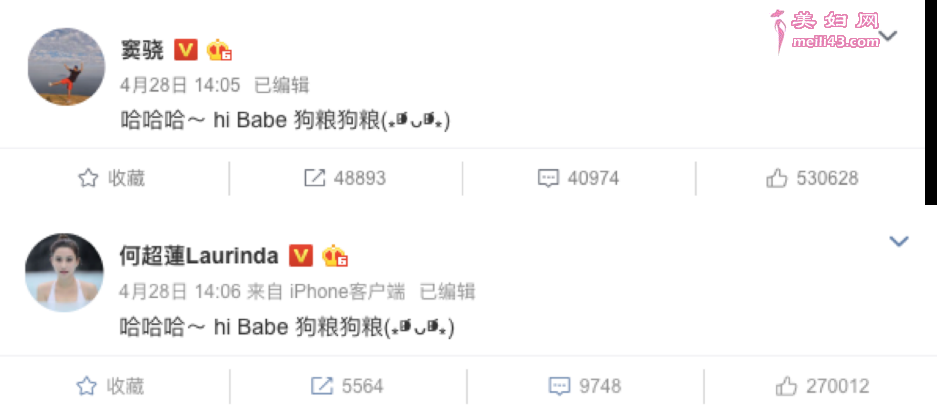This screenshot has width=937, height=415.
Task: Open 何超蓮Laurinda's profile avatar
Action: coord(65,272)
